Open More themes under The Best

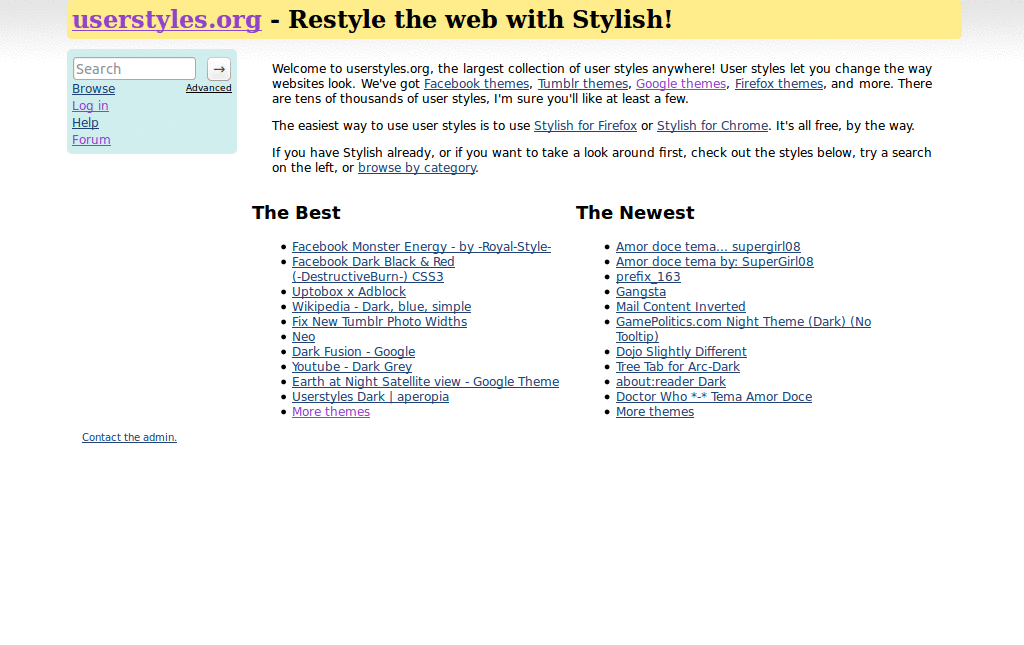[x=330, y=411]
